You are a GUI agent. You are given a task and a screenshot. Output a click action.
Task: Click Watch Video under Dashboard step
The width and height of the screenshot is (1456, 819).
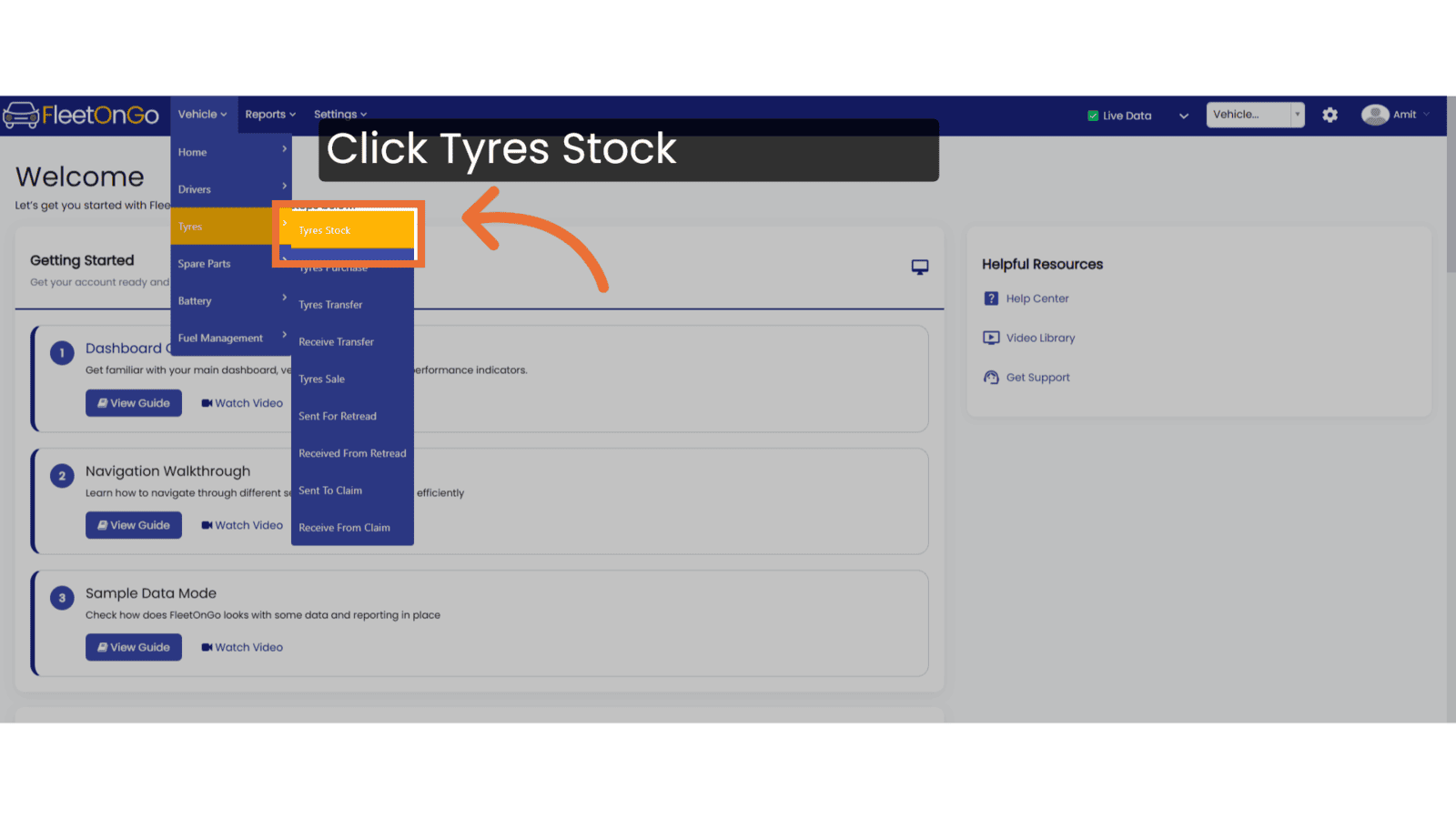point(242,403)
